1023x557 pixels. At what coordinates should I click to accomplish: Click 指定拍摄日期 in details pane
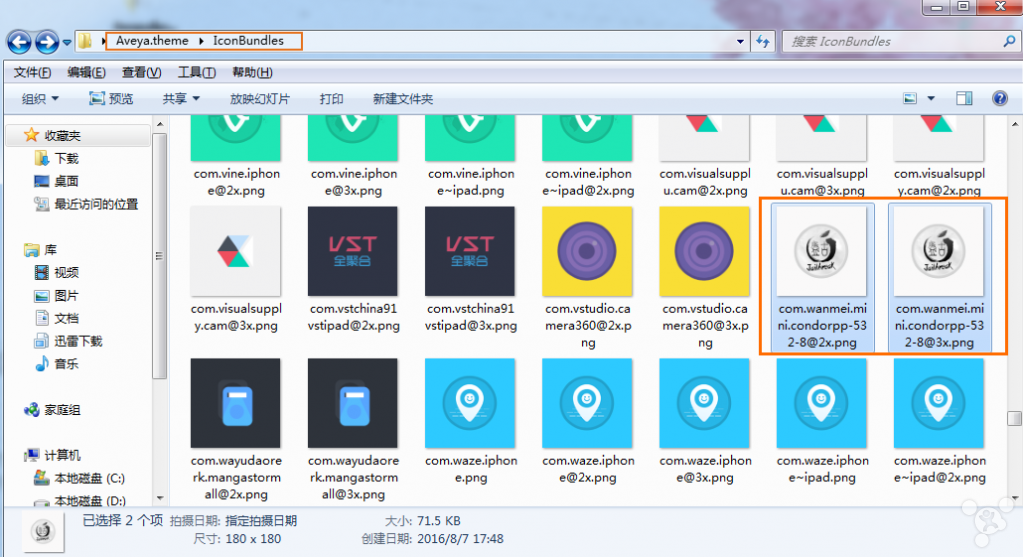(x=261, y=520)
